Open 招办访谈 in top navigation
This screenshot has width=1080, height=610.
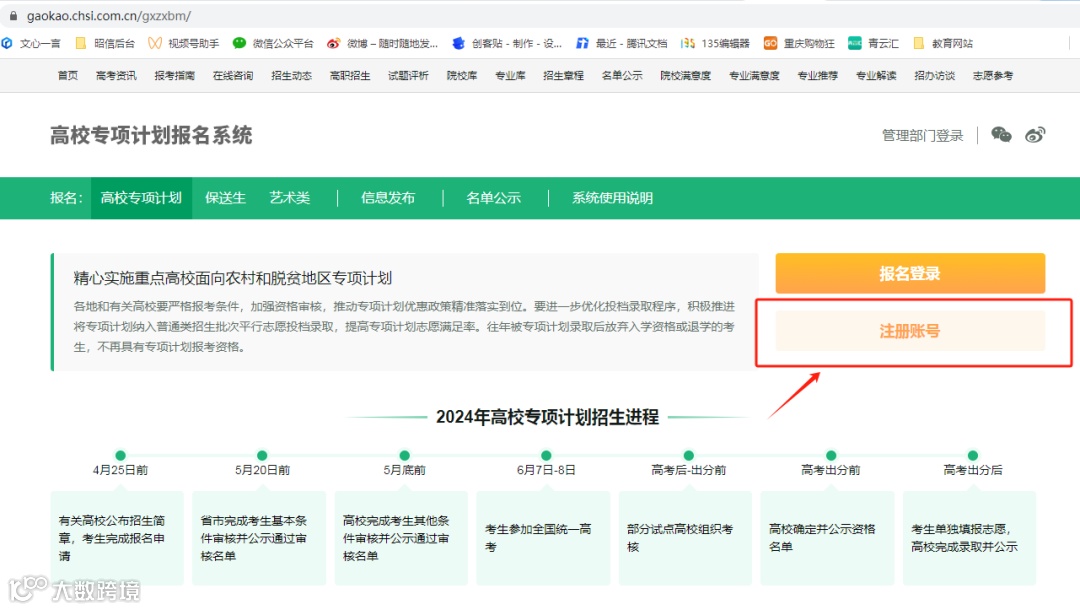pos(935,76)
